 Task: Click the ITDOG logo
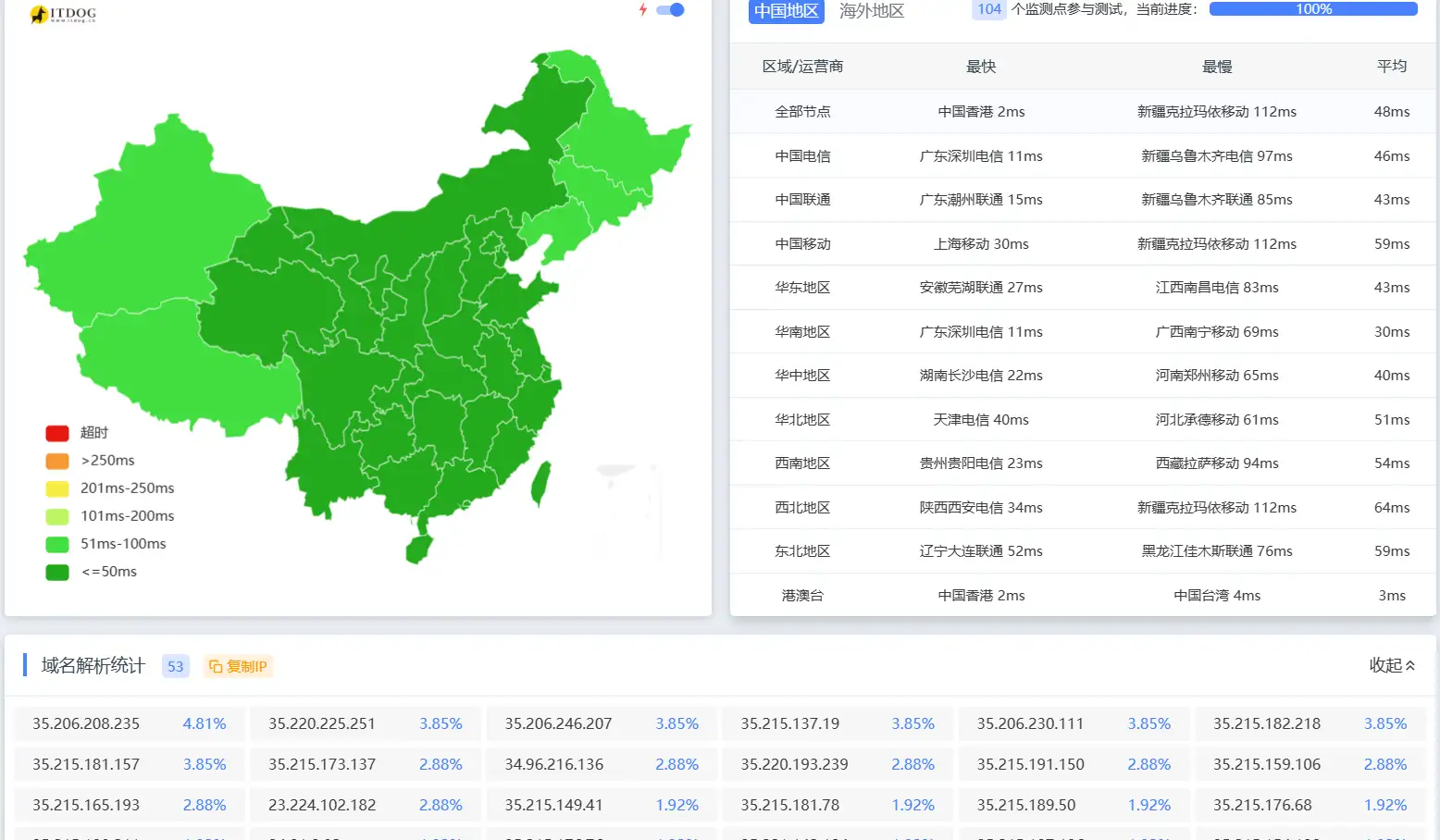(x=63, y=14)
